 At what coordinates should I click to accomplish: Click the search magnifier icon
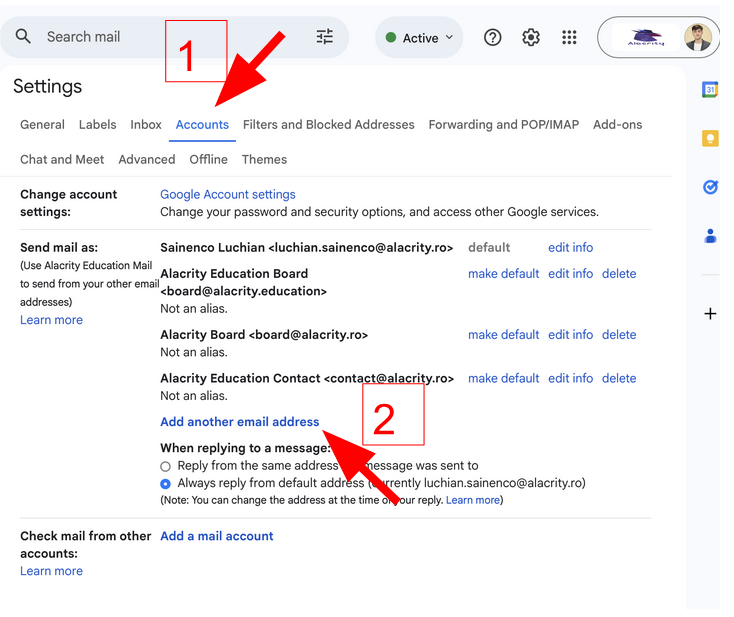tap(22, 36)
